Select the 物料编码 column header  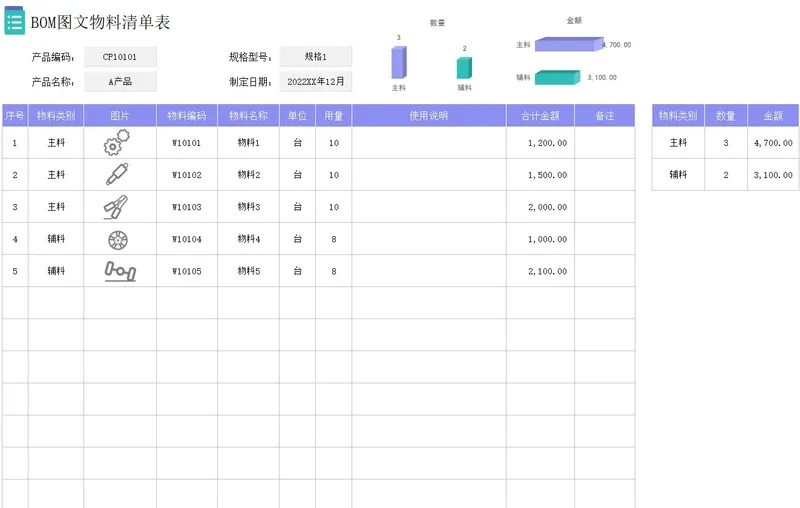(x=187, y=115)
